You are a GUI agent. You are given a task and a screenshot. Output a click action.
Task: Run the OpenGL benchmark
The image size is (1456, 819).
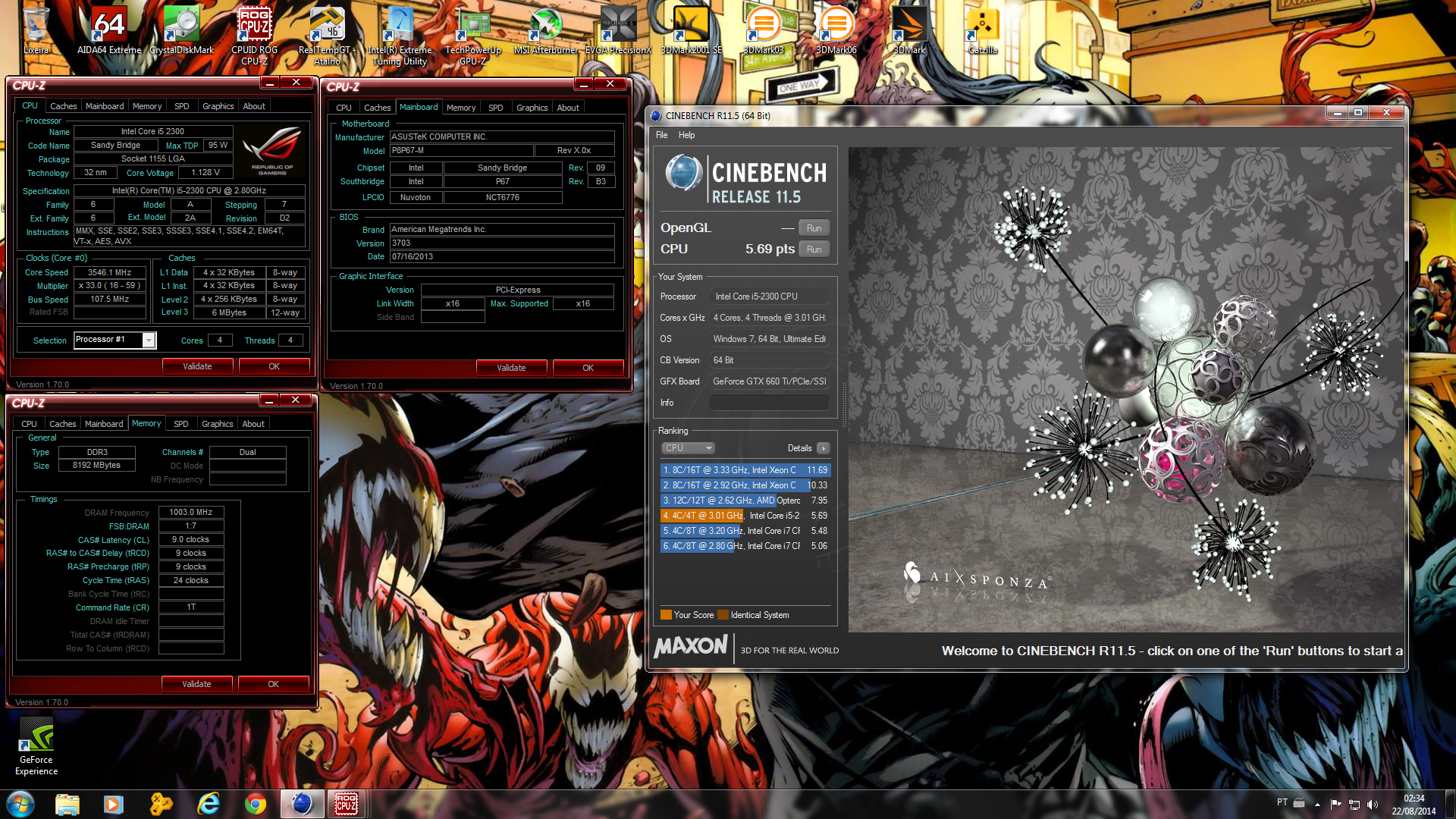coord(814,228)
